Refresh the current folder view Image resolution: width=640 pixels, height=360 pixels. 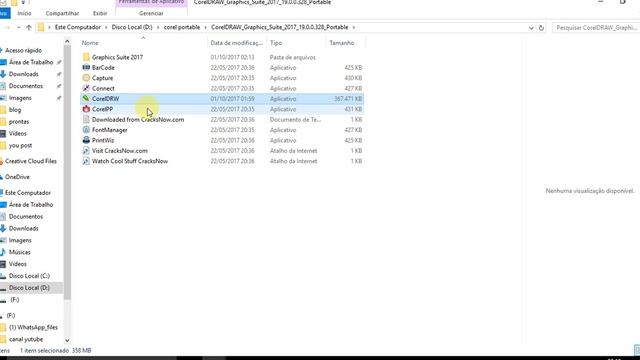click(x=541, y=28)
